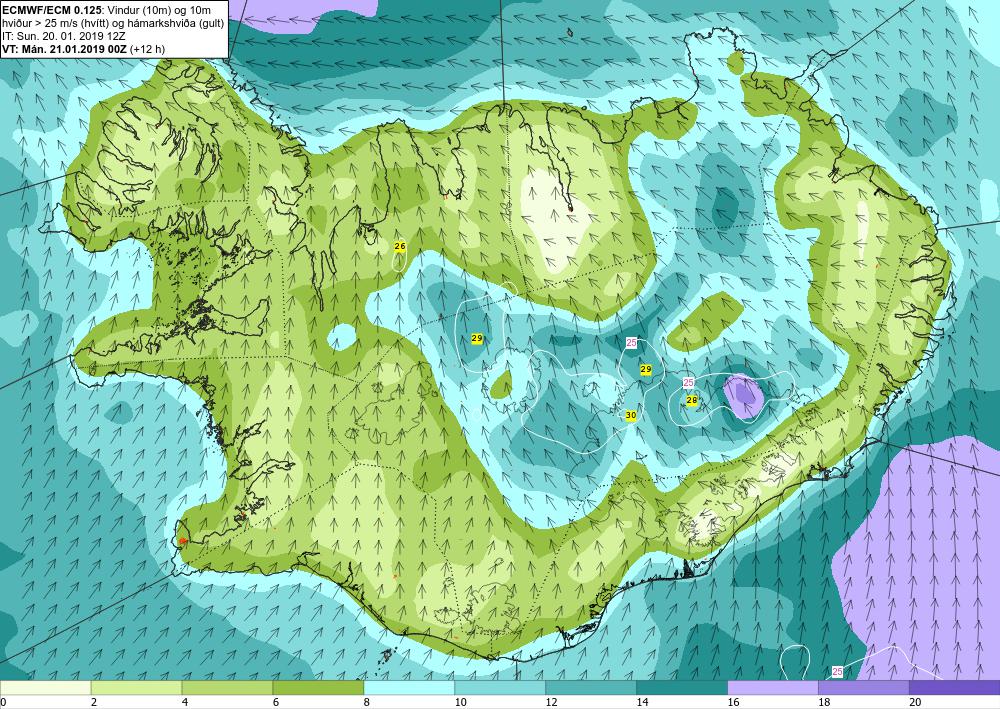Screen dimensions: 1000x709
Task: Click the legend value 12
Action: pos(552,703)
